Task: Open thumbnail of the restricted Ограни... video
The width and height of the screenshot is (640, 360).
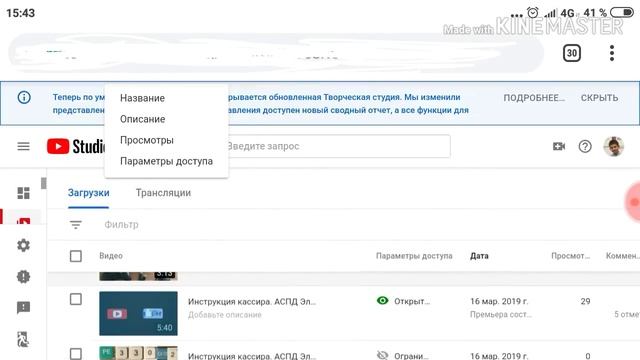Action: click(x=138, y=353)
